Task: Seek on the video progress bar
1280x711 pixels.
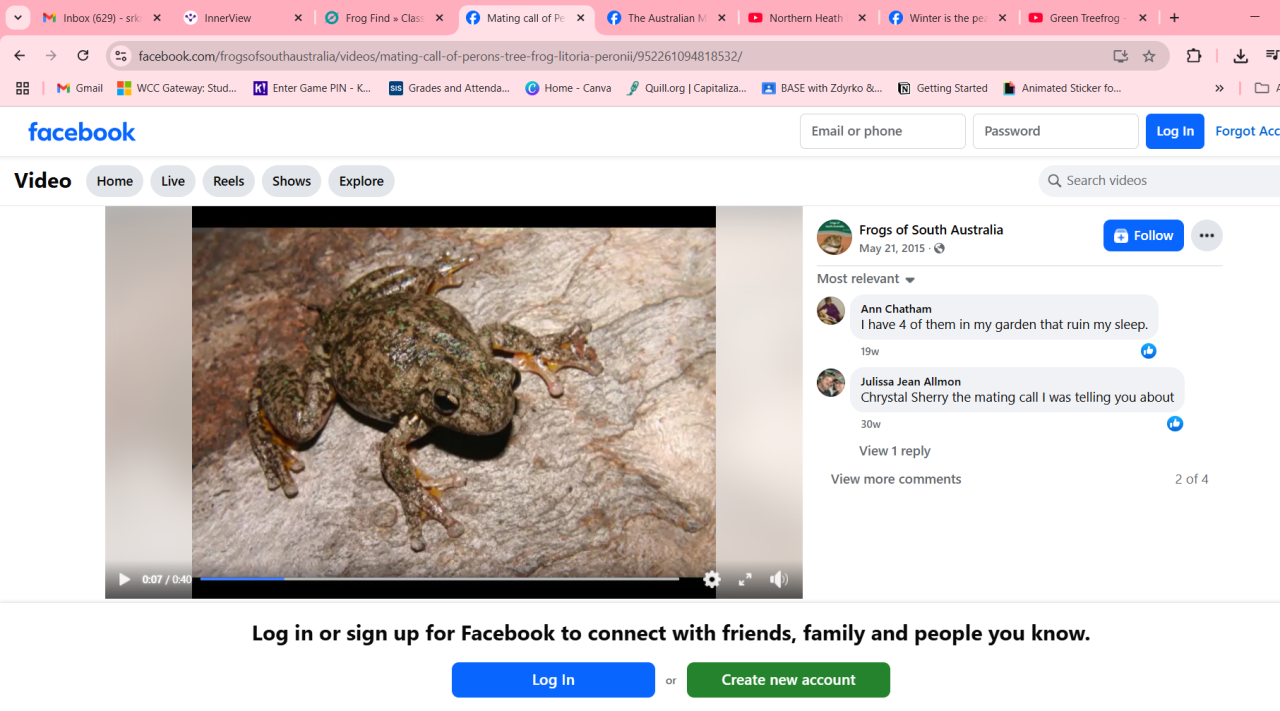Action: click(440, 579)
